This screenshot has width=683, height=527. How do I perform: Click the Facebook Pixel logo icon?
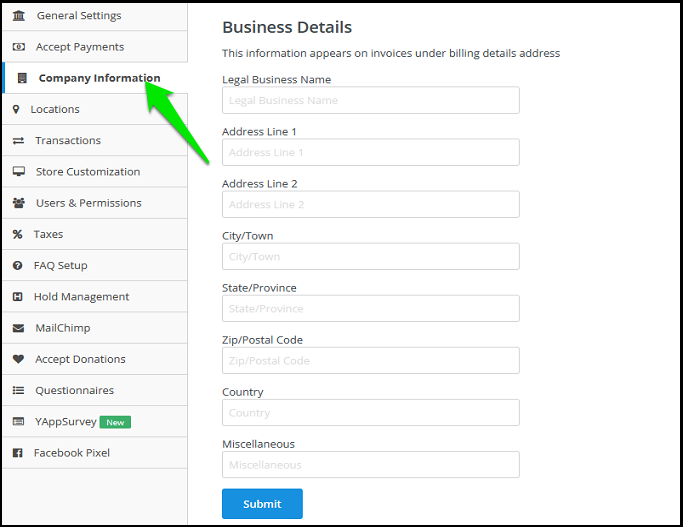pyautogui.click(x=18, y=453)
